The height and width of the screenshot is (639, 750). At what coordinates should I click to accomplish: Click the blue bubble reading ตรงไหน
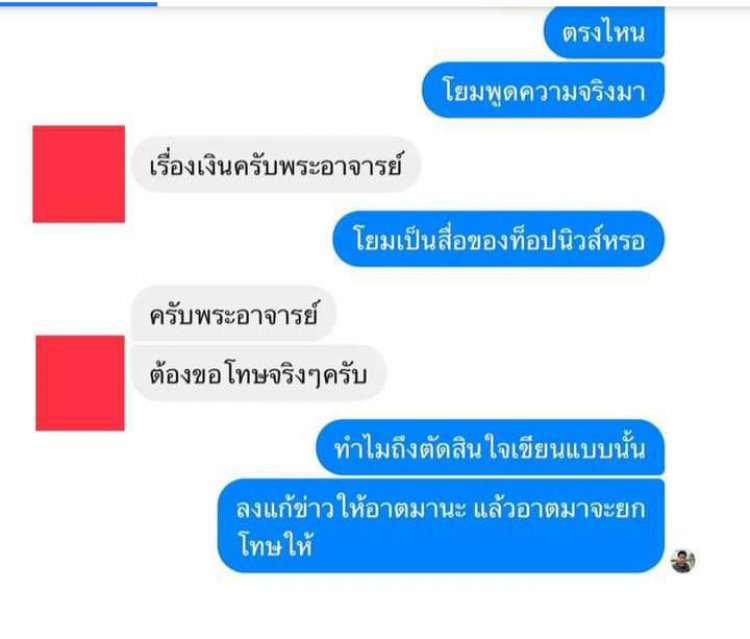point(604,33)
